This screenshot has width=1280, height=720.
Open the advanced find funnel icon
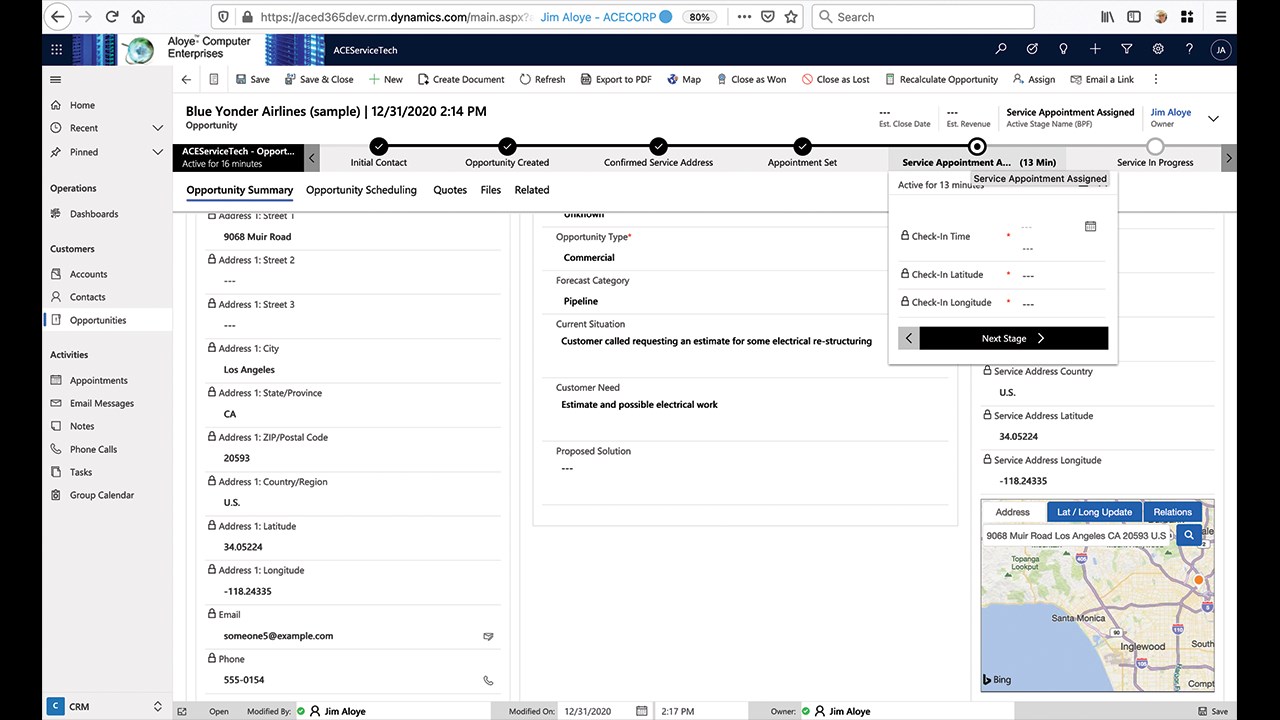1127,49
